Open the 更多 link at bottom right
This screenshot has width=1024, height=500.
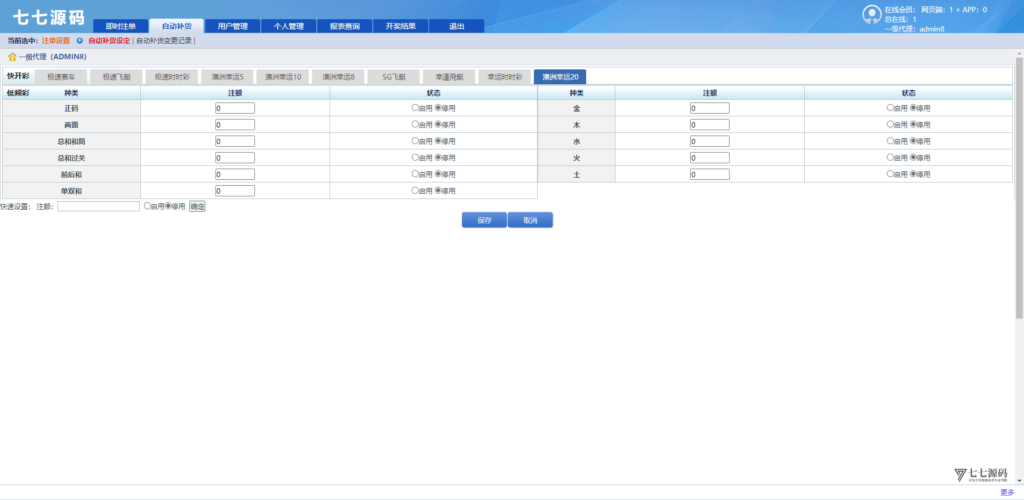pos(1007,492)
